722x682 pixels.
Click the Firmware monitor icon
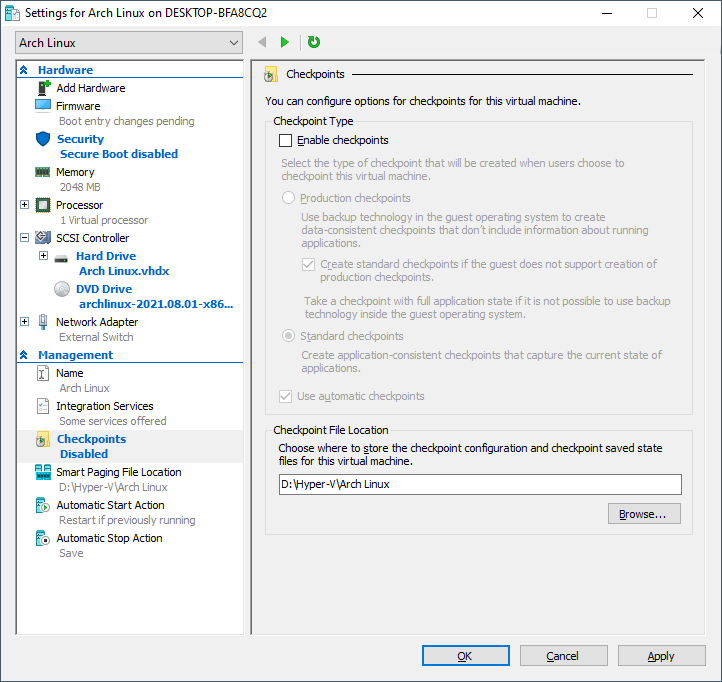(x=43, y=106)
